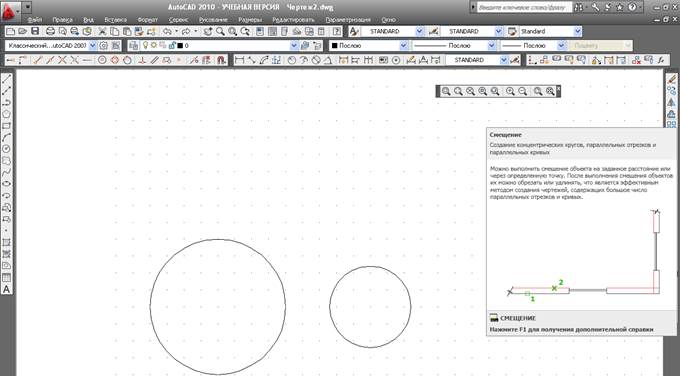Expand the dimension style STANDARD dropdown in Styles toolbar
Image resolution: width=680 pixels, height=376 pixels.
click(498, 31)
